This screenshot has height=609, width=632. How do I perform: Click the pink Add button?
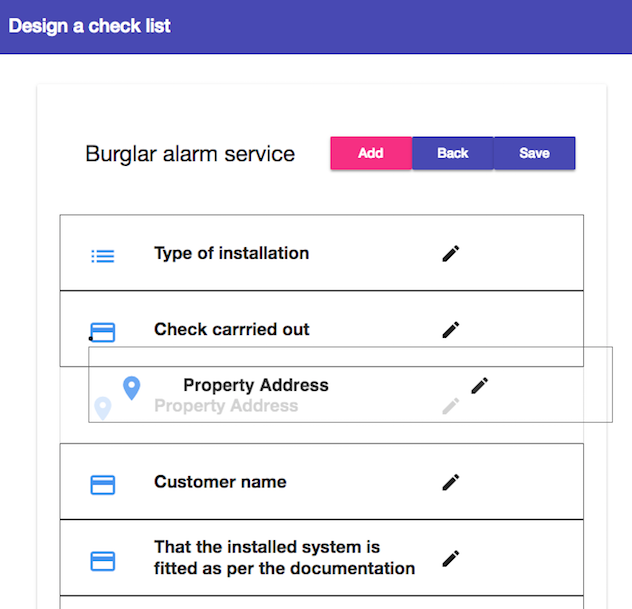coord(371,153)
